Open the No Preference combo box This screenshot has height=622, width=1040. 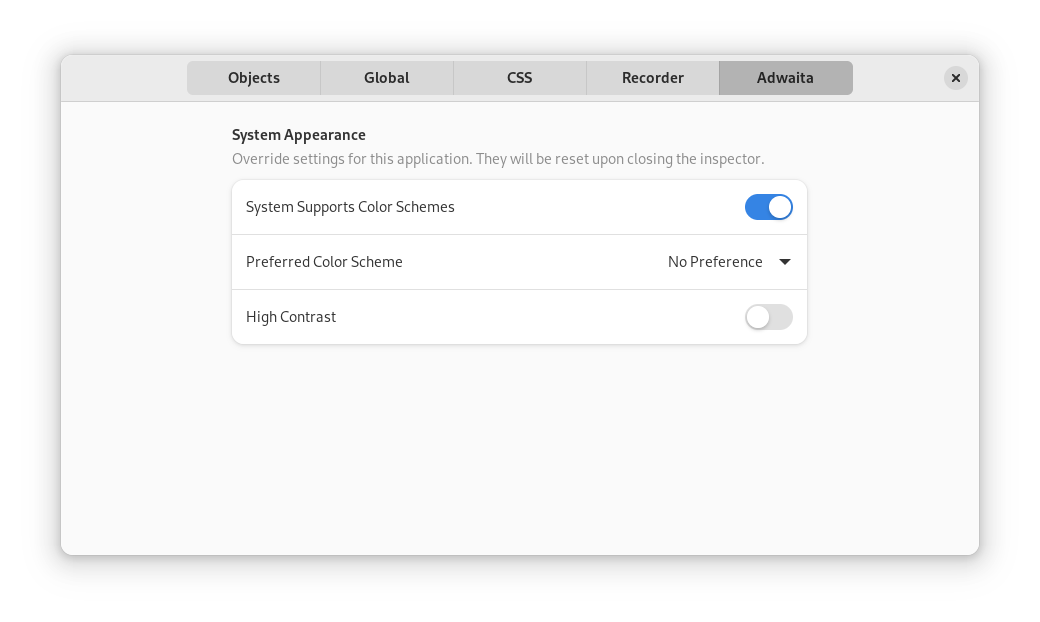tap(730, 262)
